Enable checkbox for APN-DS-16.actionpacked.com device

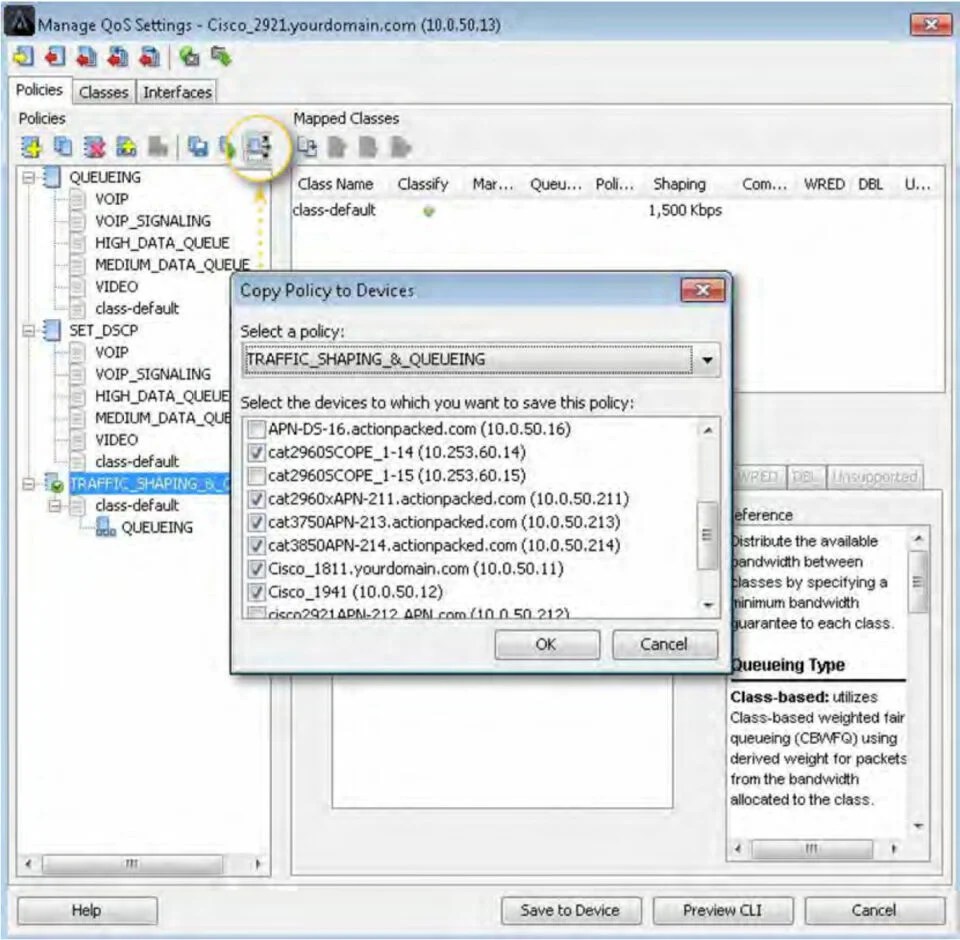click(256, 428)
